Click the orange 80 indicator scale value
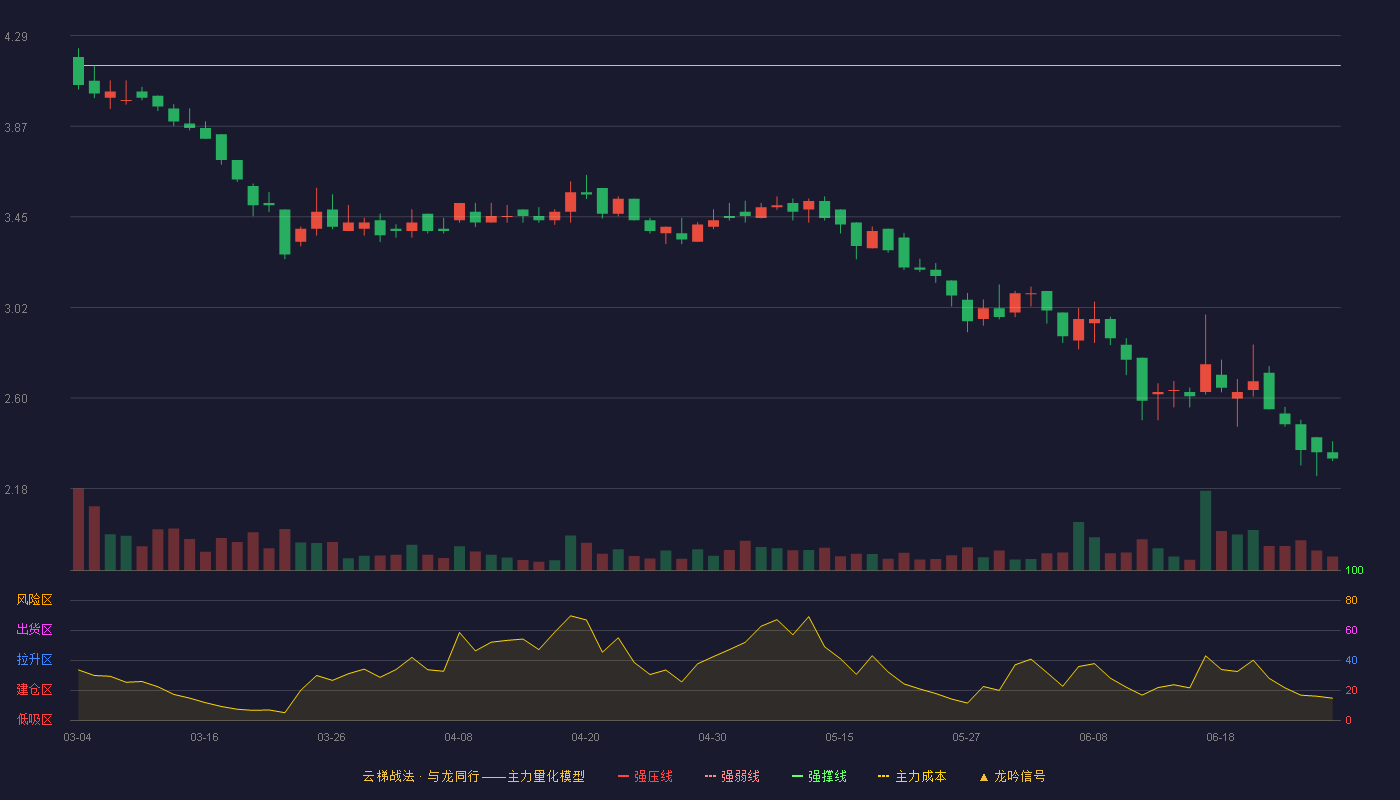Viewport: 1400px width, 800px height. [x=1351, y=600]
